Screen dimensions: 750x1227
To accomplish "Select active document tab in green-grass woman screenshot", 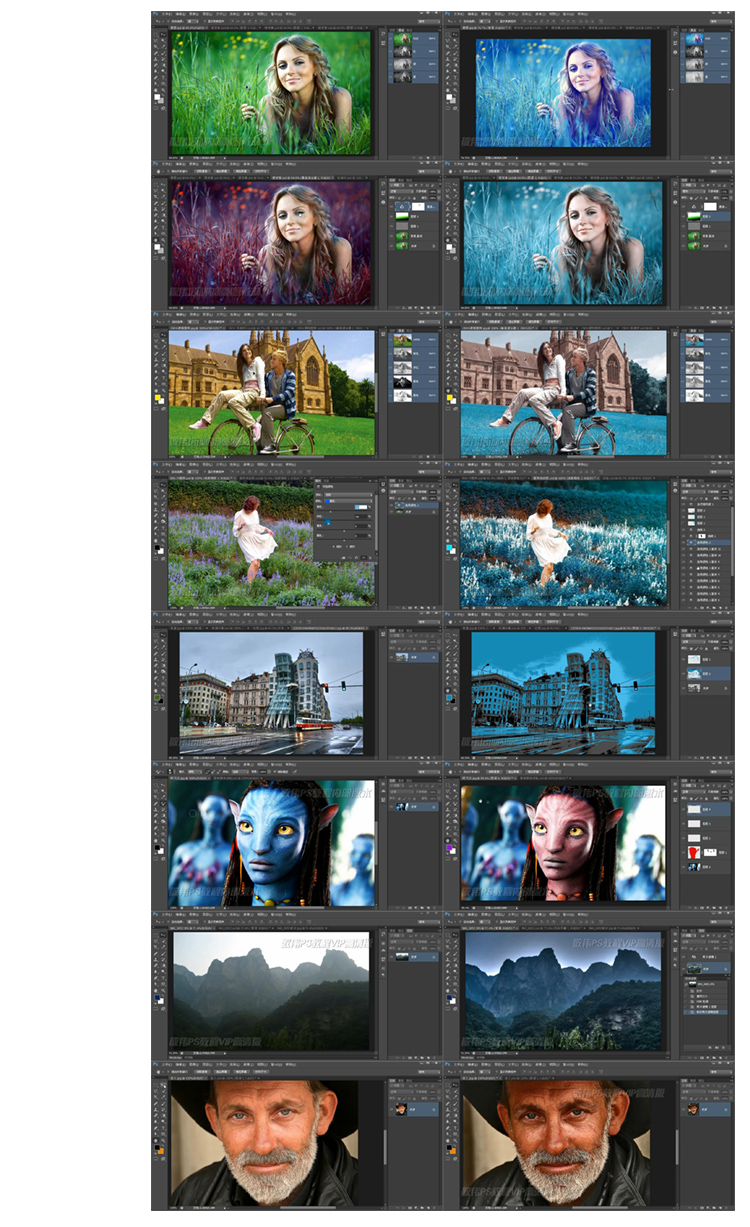I will coord(188,28).
